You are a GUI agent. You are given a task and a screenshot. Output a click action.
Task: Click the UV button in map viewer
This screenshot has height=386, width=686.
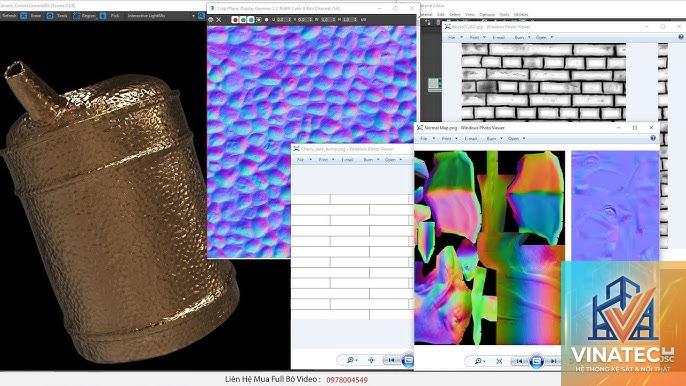point(364,20)
